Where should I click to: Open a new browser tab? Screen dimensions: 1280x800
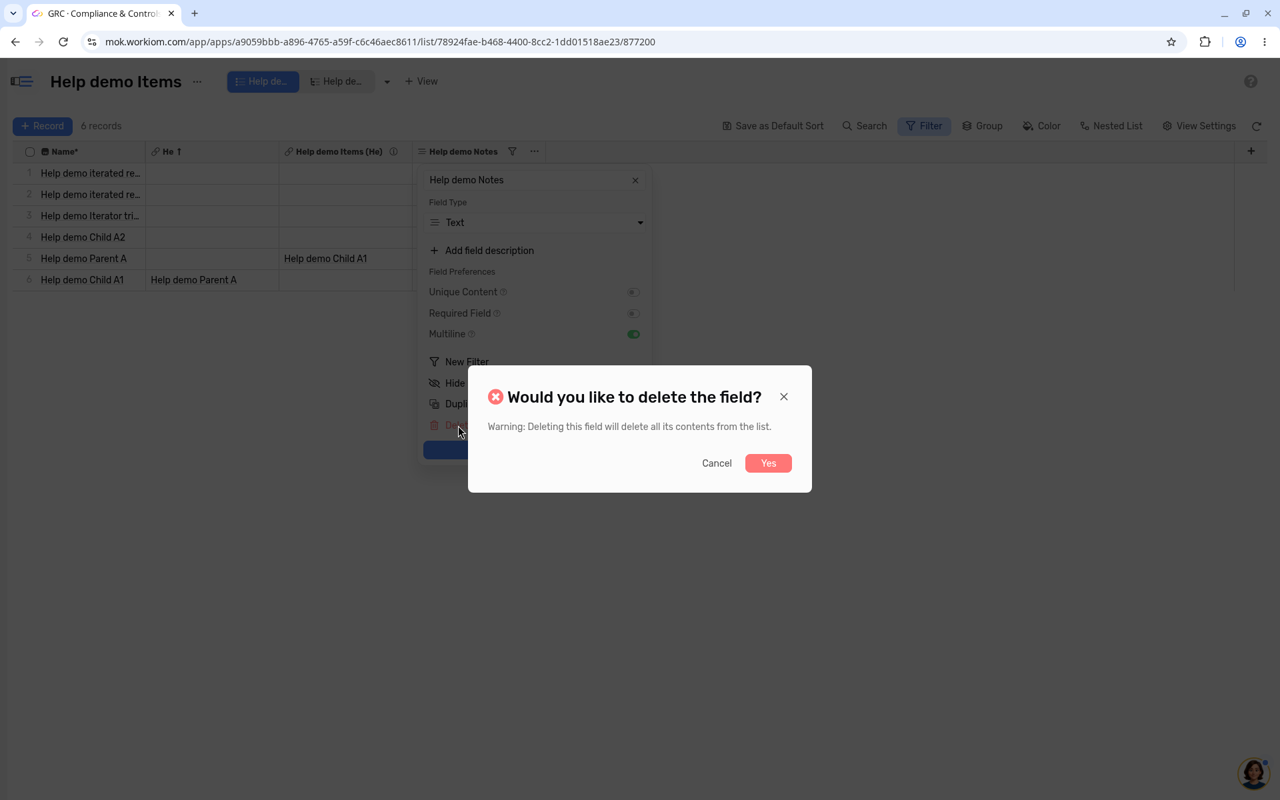tap(195, 14)
